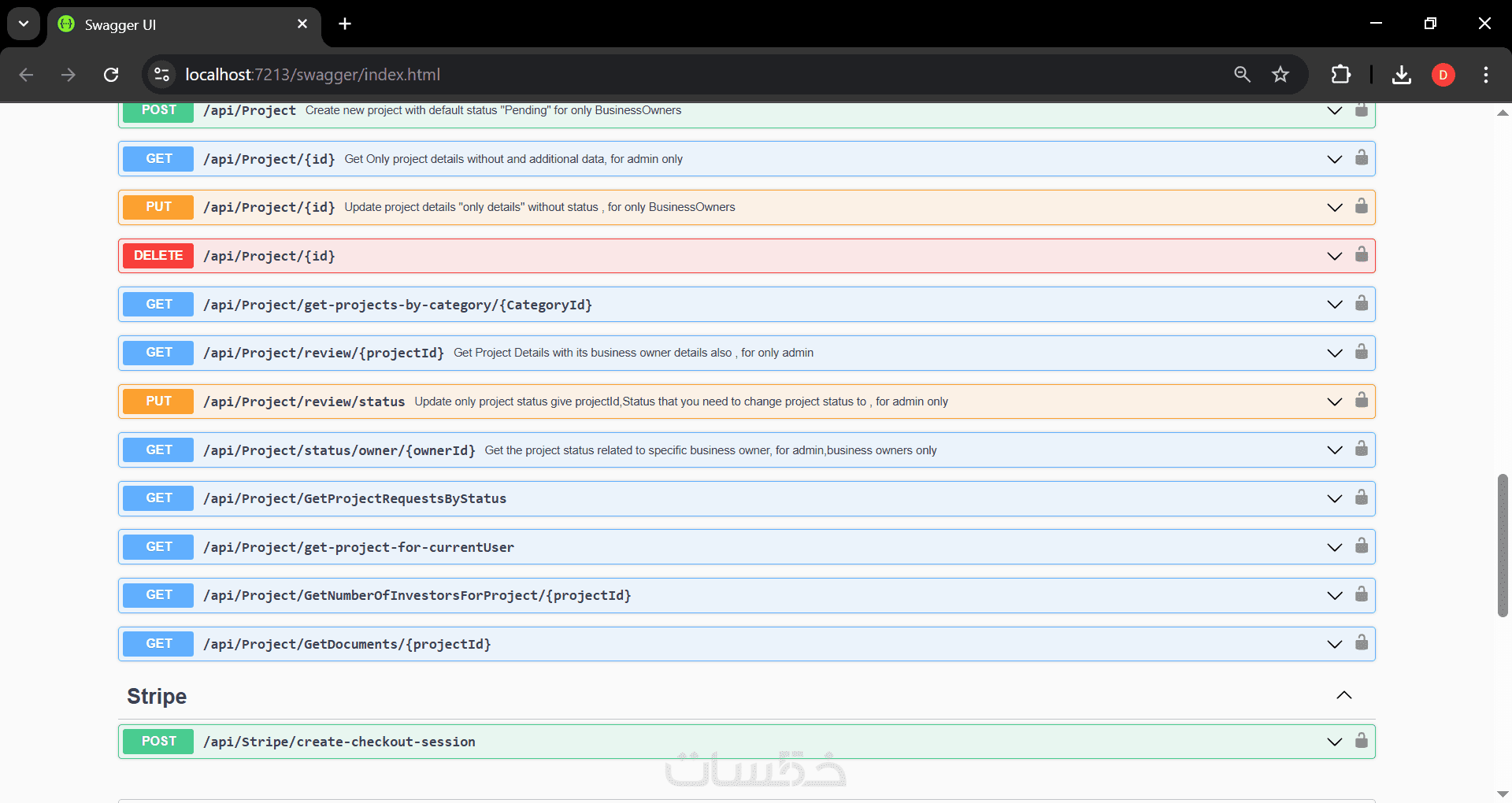Click the POST badge for create-checkout-session

[158, 742]
